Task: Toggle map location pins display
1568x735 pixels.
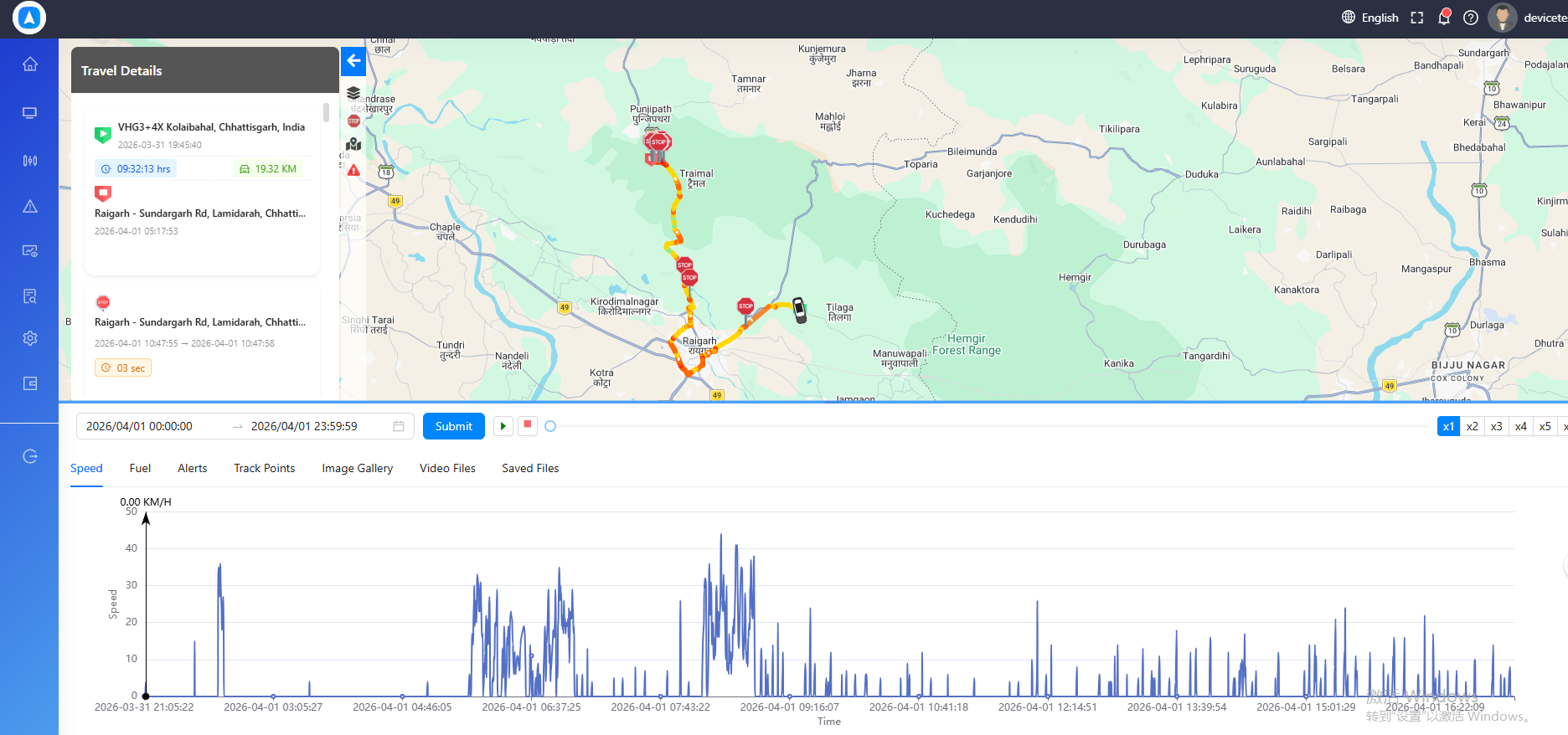Action: tap(353, 145)
